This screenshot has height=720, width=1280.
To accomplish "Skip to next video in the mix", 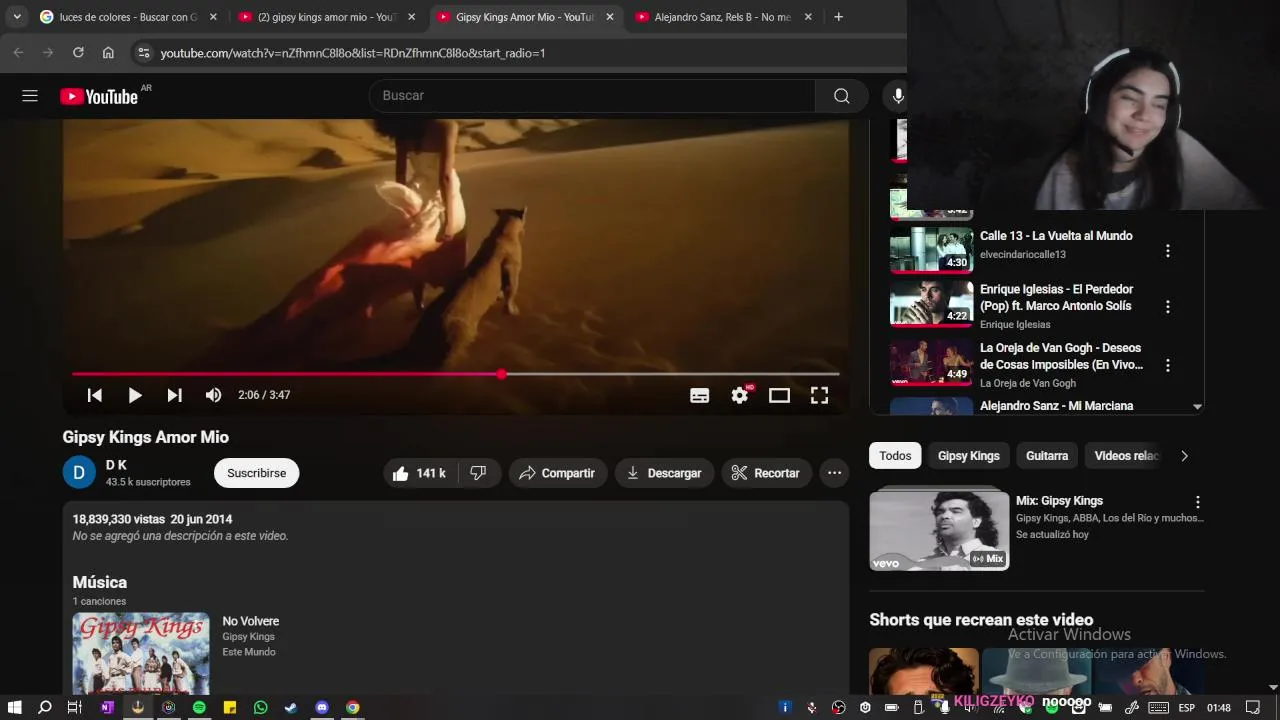I will (x=174, y=395).
